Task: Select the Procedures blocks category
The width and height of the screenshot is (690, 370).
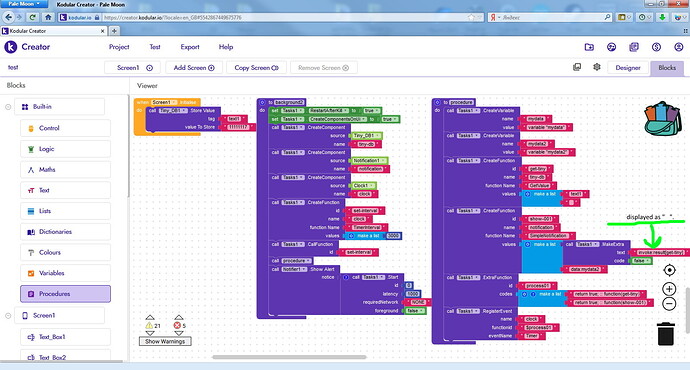Action: pyautogui.click(x=65, y=293)
